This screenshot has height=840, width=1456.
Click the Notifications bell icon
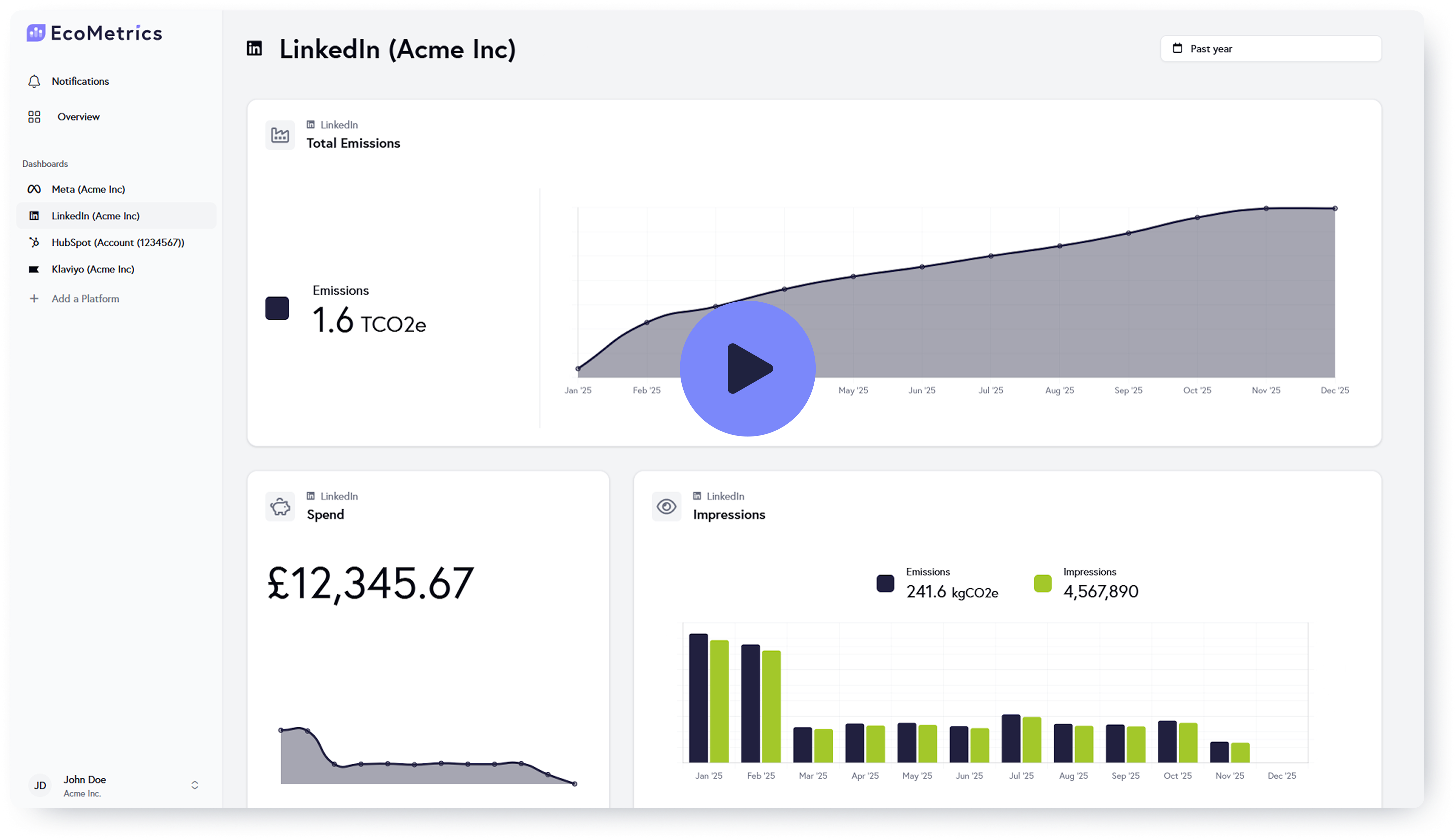point(34,81)
